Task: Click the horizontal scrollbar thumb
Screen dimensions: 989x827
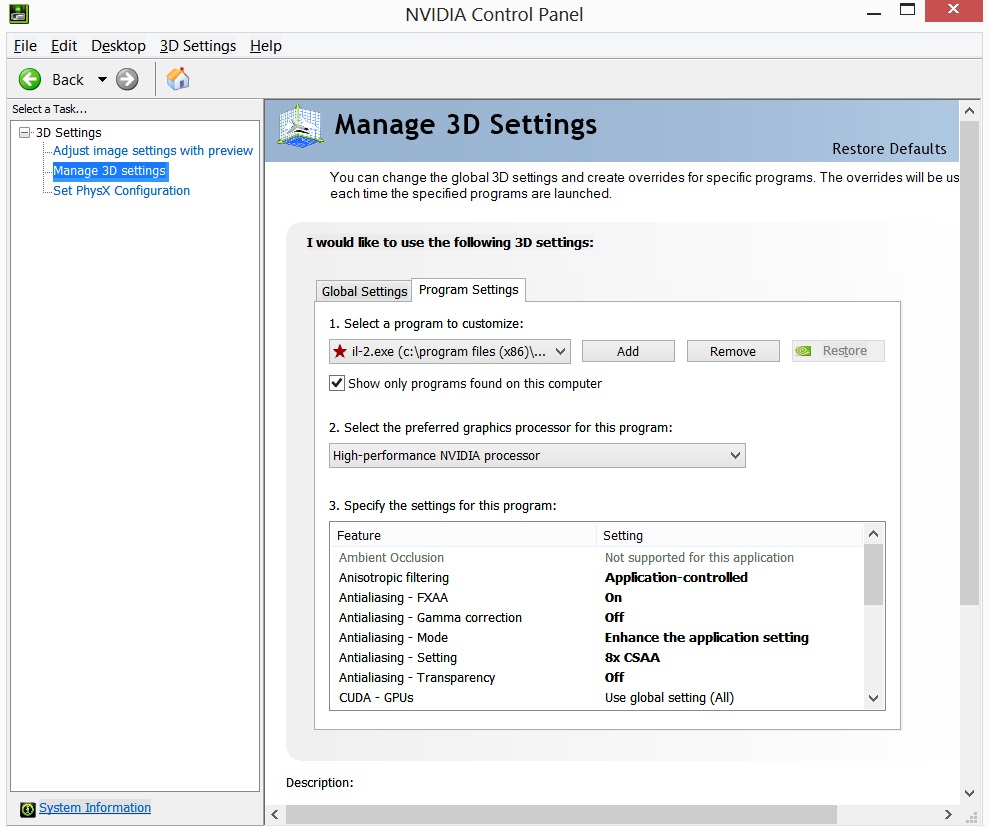Action: tap(561, 814)
